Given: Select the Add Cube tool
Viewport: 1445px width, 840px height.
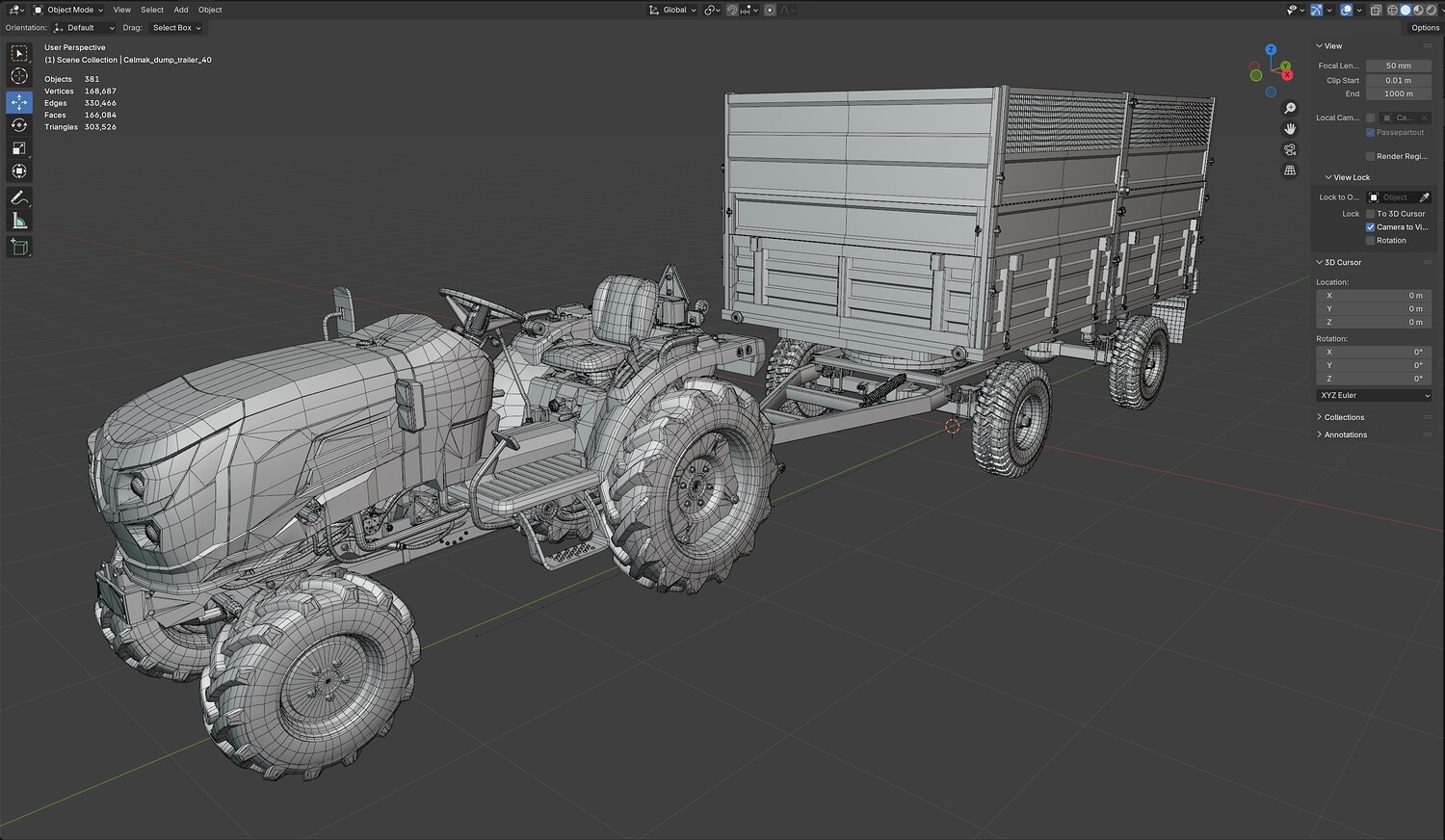Looking at the screenshot, I should (19, 248).
